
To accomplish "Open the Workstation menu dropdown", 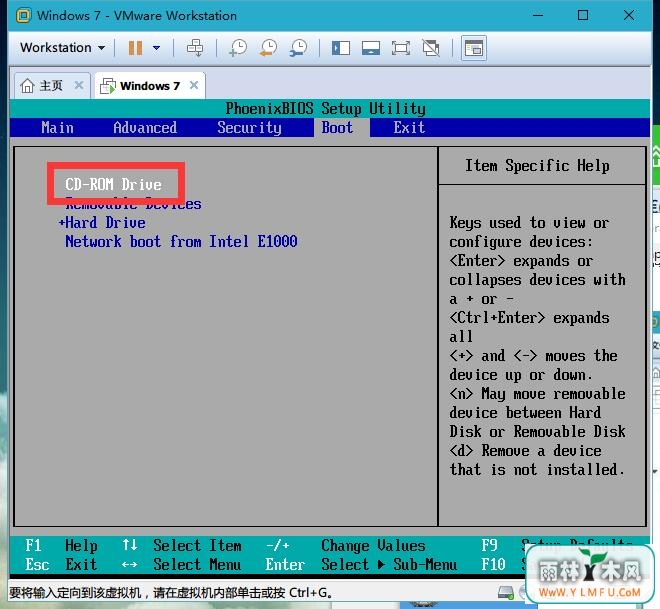I will click(62, 48).
